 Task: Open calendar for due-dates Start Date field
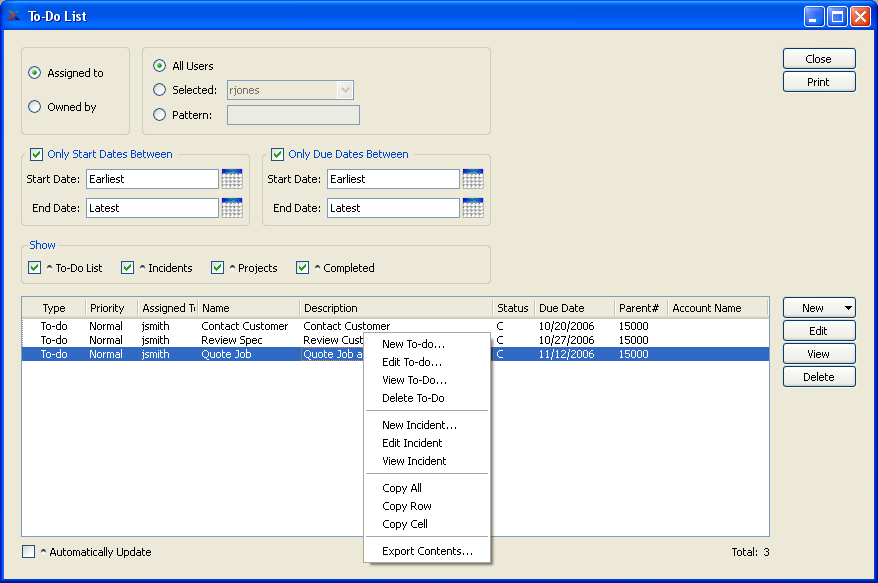473,179
